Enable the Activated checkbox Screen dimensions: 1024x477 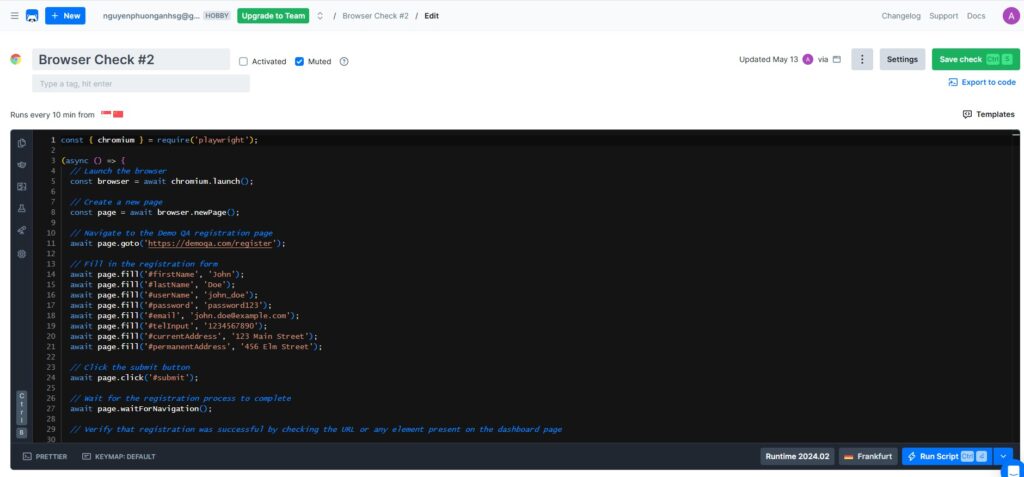pos(244,61)
